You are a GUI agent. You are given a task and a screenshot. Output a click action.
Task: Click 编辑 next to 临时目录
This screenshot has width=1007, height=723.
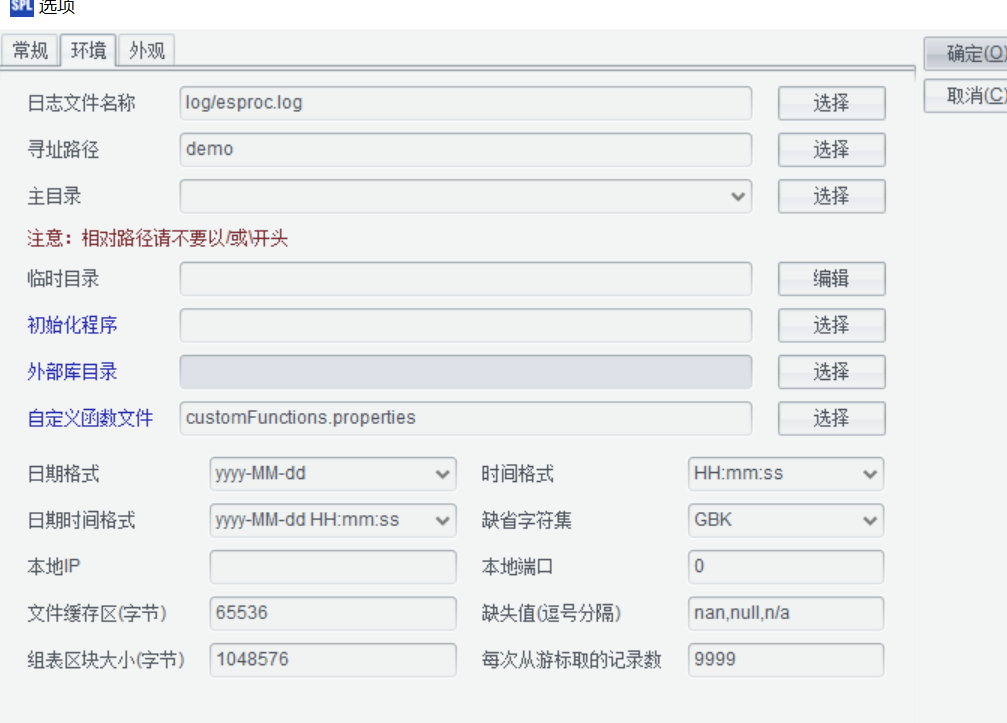click(x=831, y=278)
